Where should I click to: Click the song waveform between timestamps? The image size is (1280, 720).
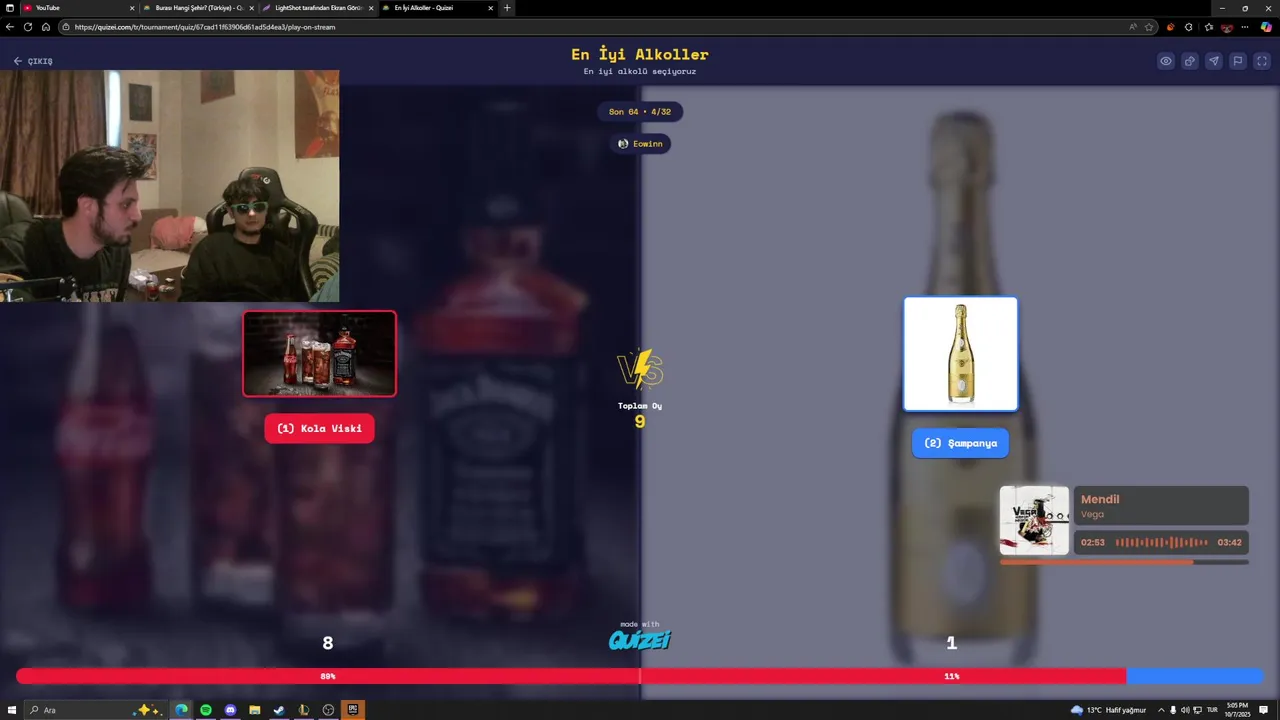coord(1161,542)
